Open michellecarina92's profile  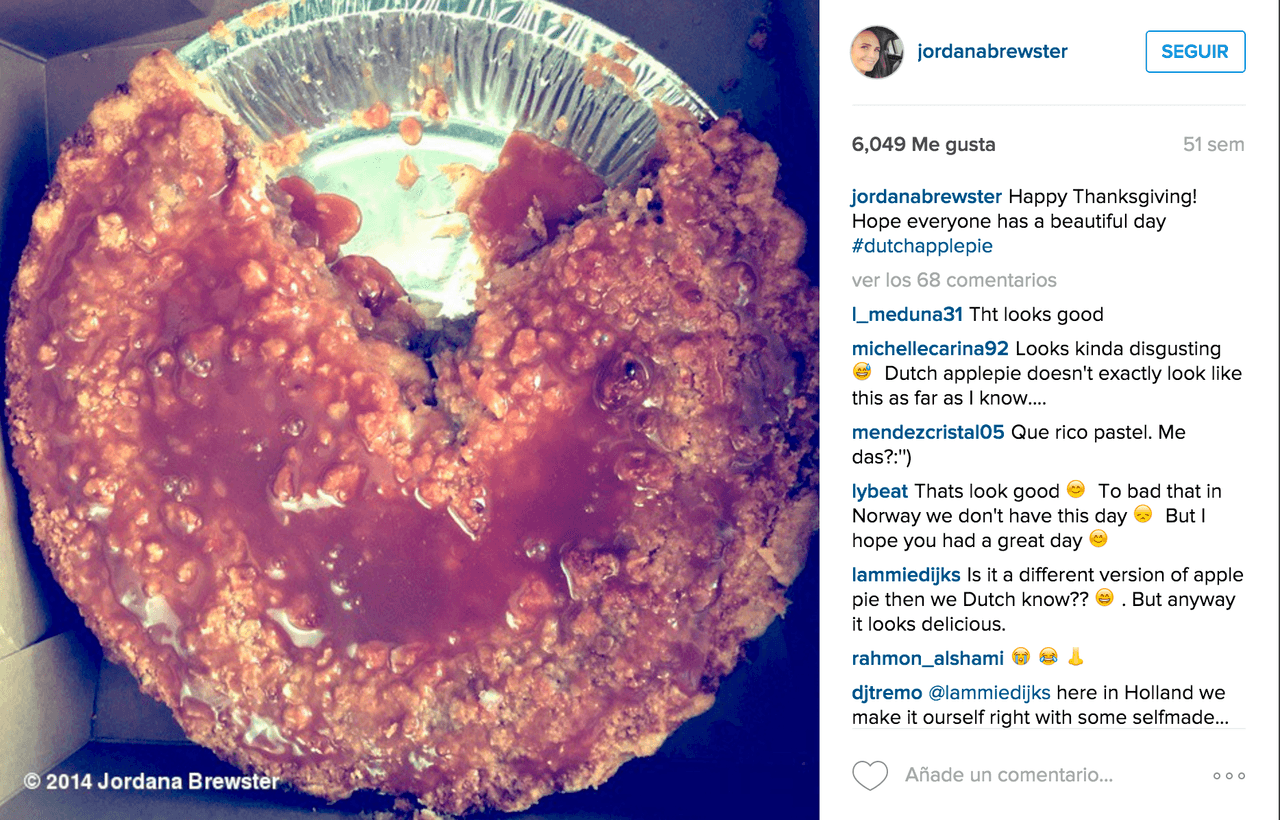pyautogui.click(x=930, y=349)
